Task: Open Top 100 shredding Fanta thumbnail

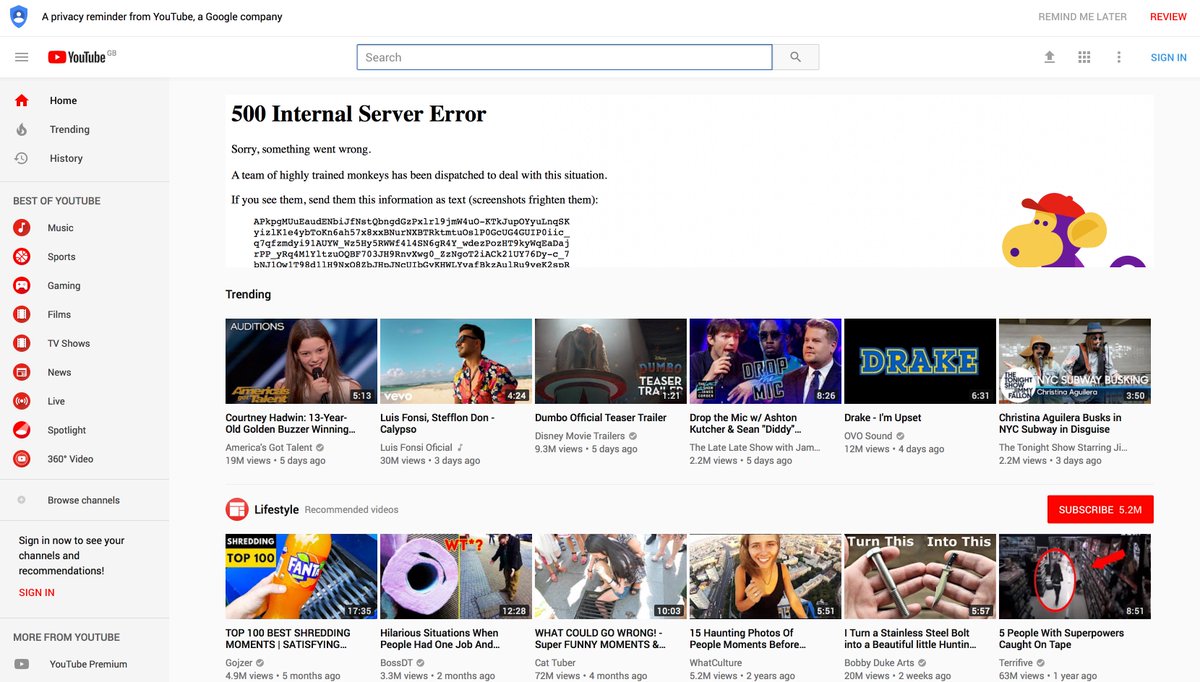Action: click(301, 576)
